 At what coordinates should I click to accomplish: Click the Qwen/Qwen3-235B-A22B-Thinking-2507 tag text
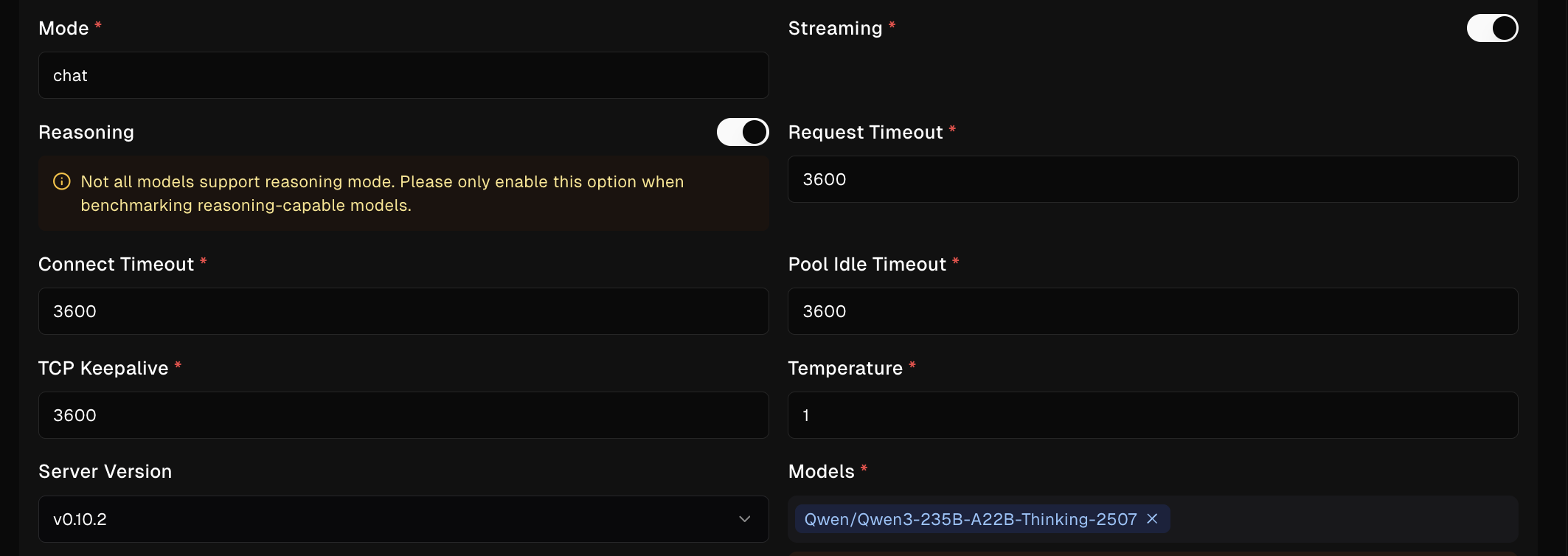tap(970, 519)
